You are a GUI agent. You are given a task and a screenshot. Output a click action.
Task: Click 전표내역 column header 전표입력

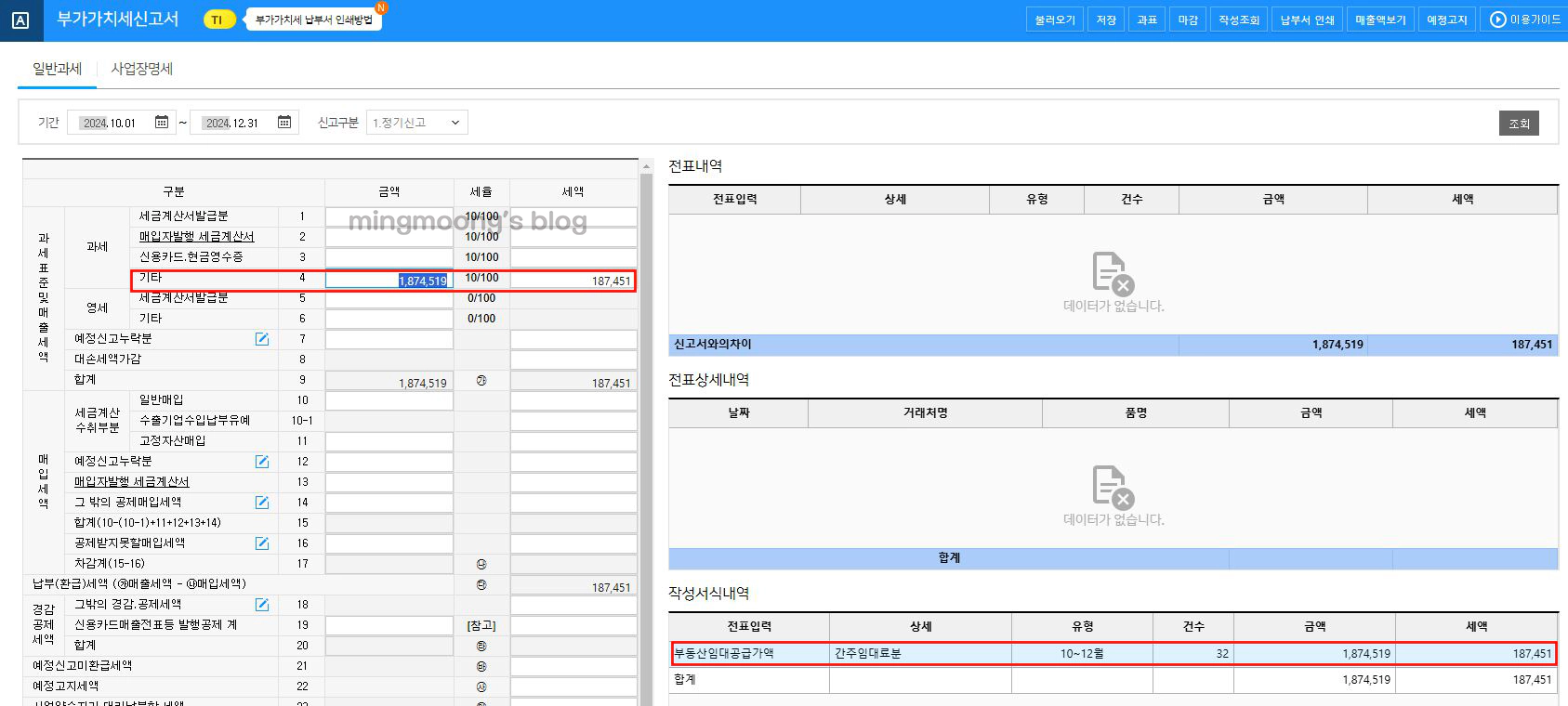point(734,199)
